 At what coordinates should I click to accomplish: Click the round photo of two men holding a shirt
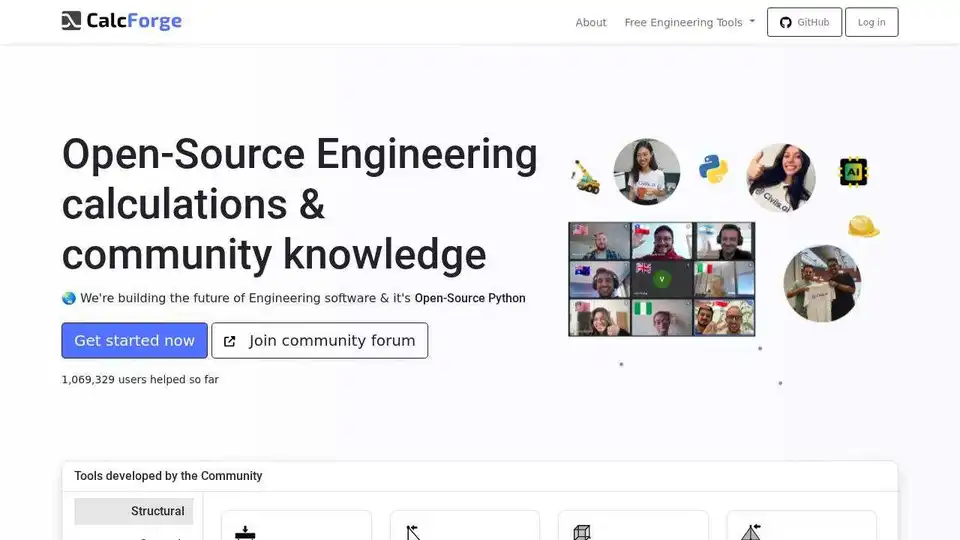(x=822, y=283)
